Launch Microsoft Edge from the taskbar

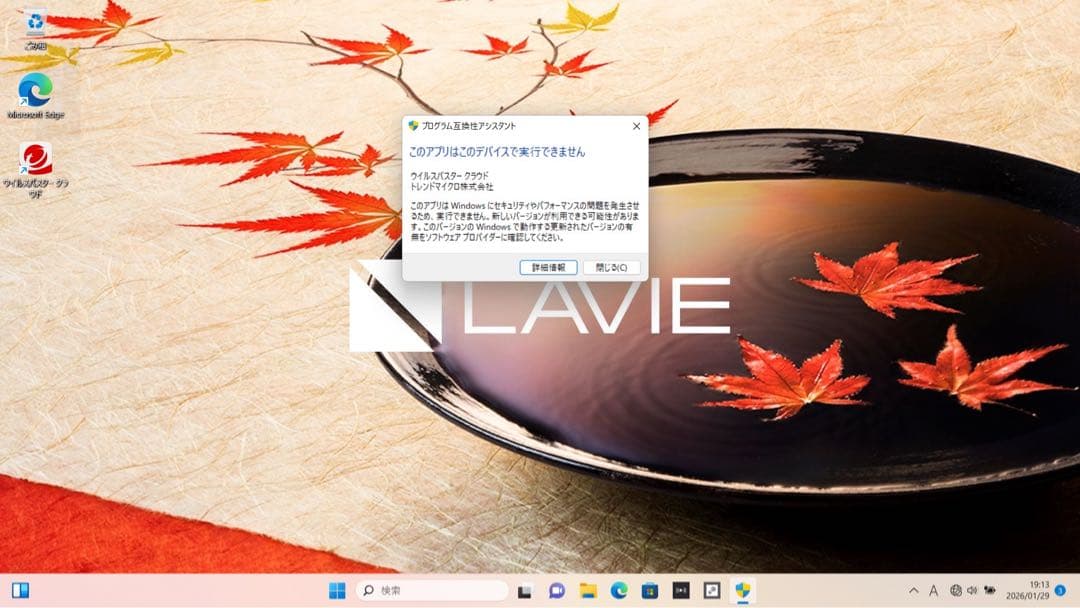[x=620, y=590]
